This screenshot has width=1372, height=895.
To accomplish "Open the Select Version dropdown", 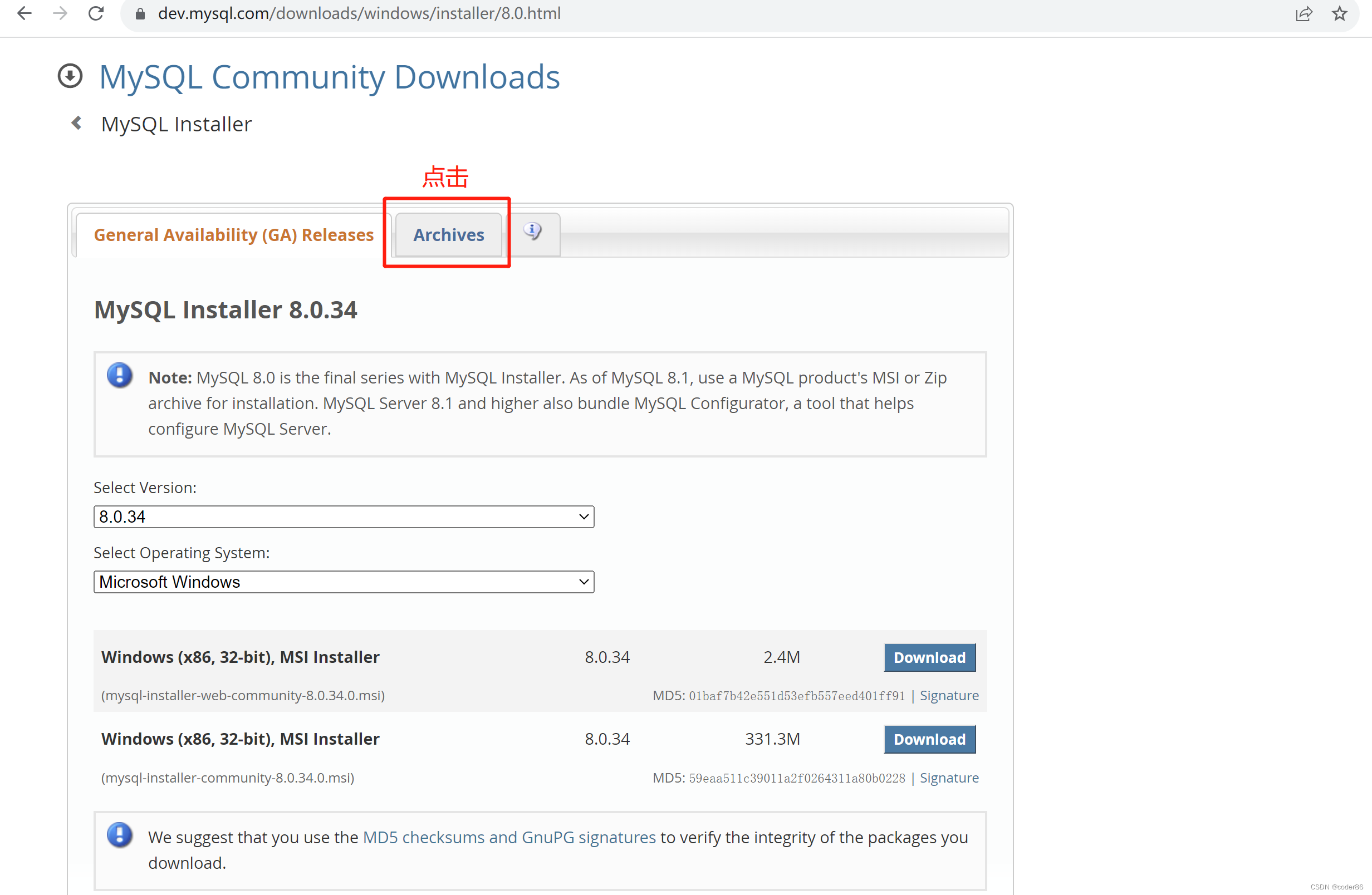I will (344, 517).
